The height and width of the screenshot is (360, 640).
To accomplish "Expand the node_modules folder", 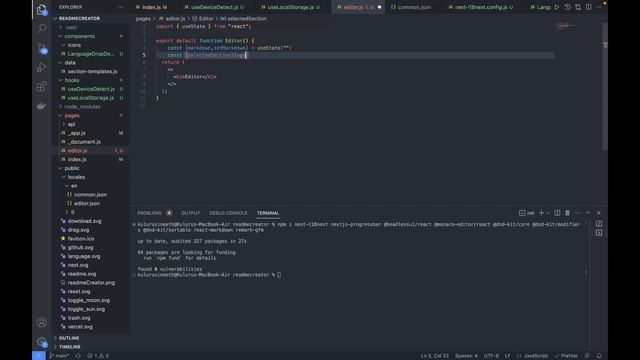I will coord(82,107).
